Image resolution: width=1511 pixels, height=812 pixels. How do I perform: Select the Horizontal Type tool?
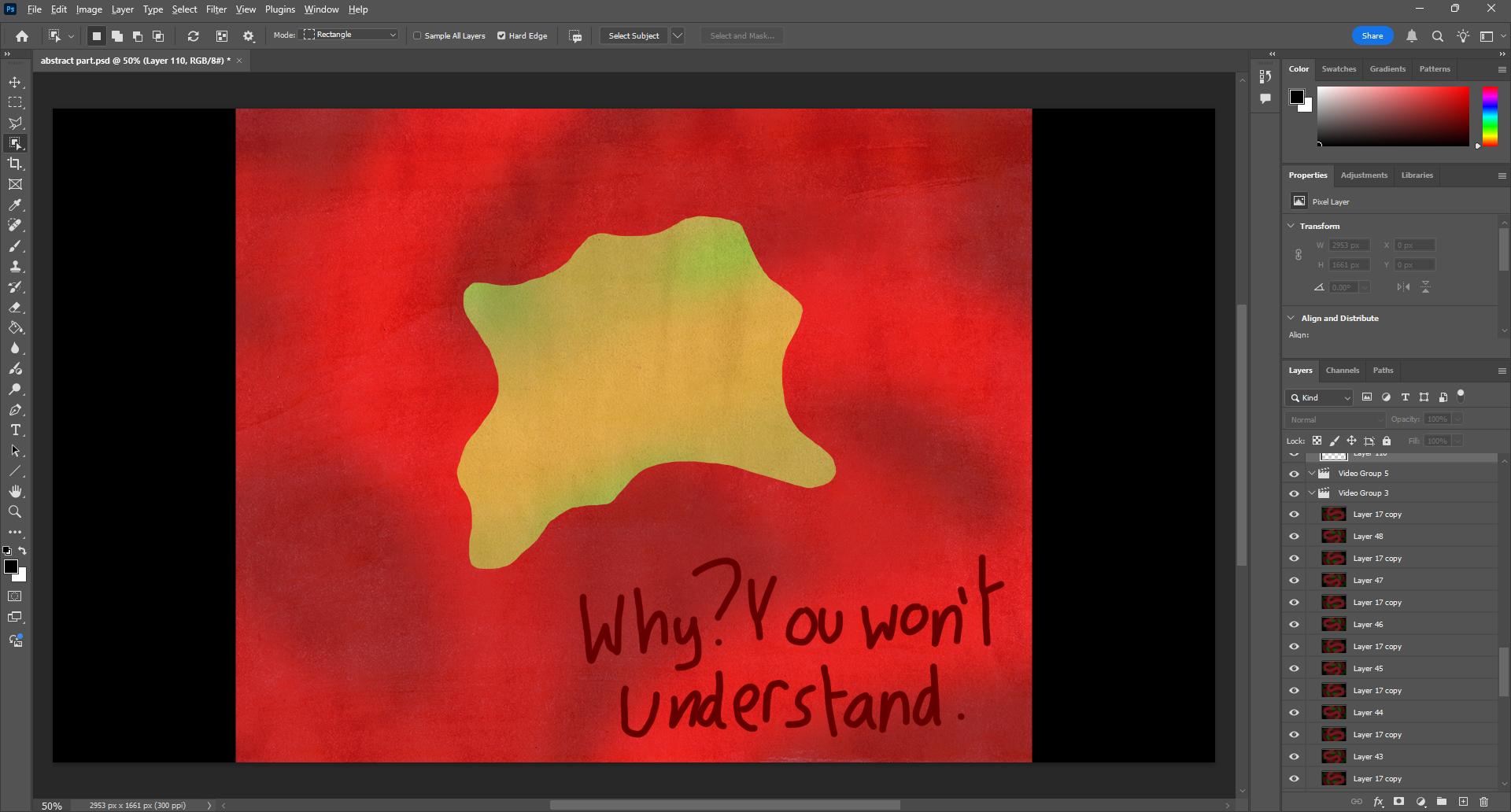(x=15, y=430)
